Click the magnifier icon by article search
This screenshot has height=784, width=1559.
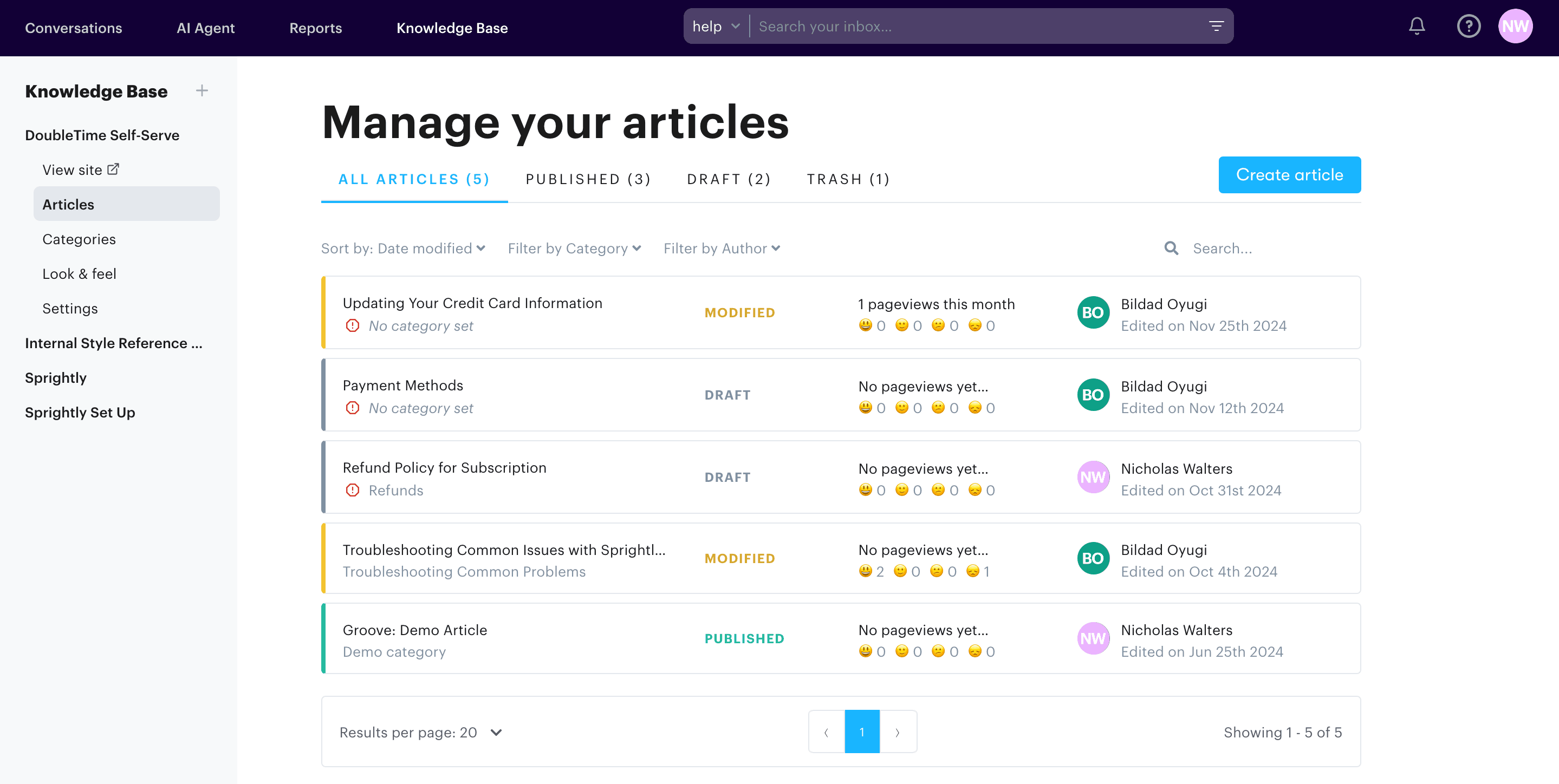(1171, 248)
